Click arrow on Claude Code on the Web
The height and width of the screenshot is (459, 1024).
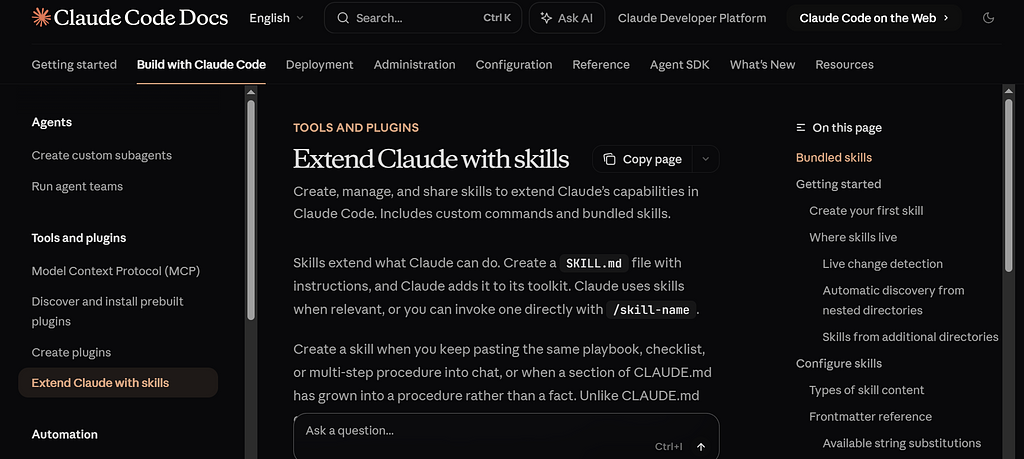tap(946, 18)
